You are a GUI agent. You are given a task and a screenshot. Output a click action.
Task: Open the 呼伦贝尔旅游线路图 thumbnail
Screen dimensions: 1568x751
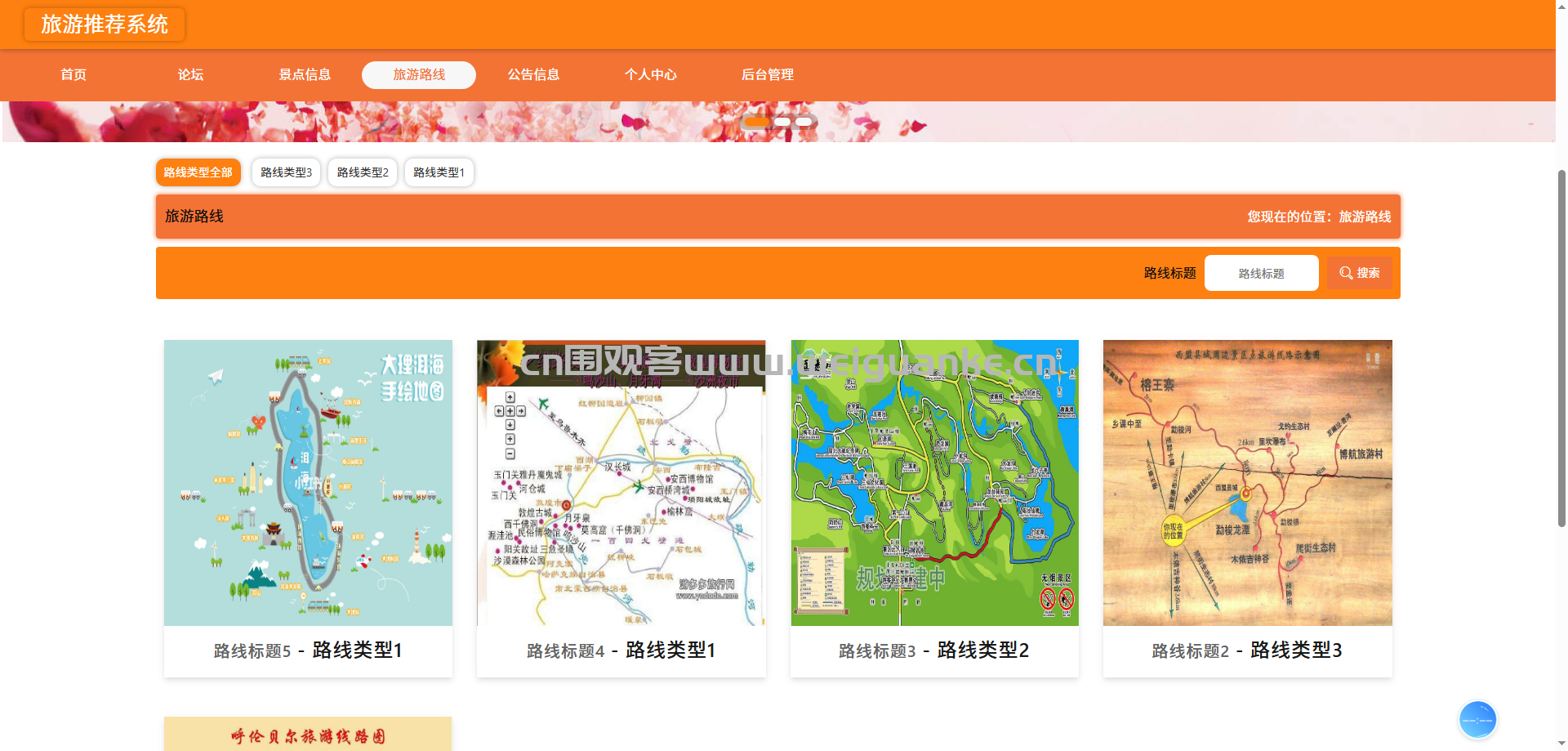[308, 734]
